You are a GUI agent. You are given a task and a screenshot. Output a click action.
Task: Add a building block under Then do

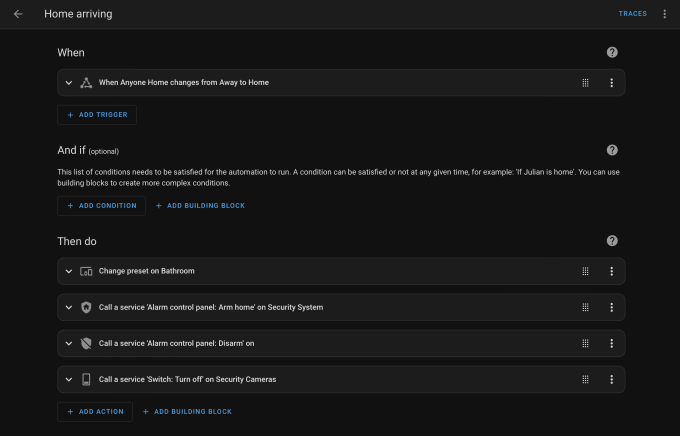pos(187,411)
